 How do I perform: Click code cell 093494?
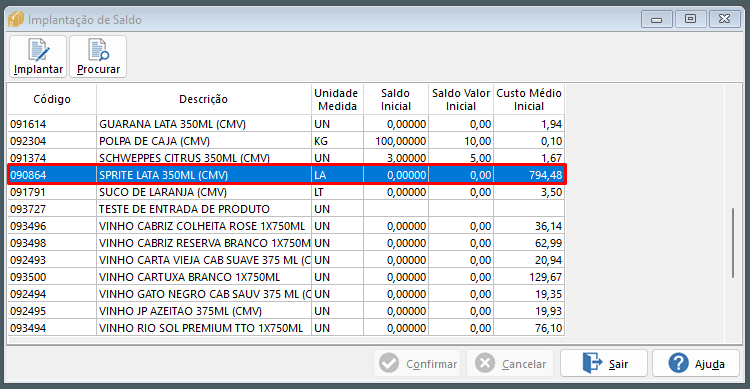(x=52, y=328)
